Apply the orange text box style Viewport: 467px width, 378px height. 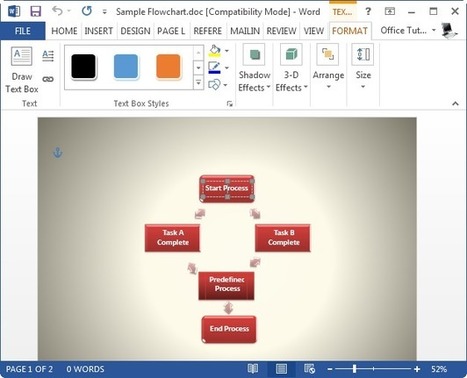click(168, 67)
